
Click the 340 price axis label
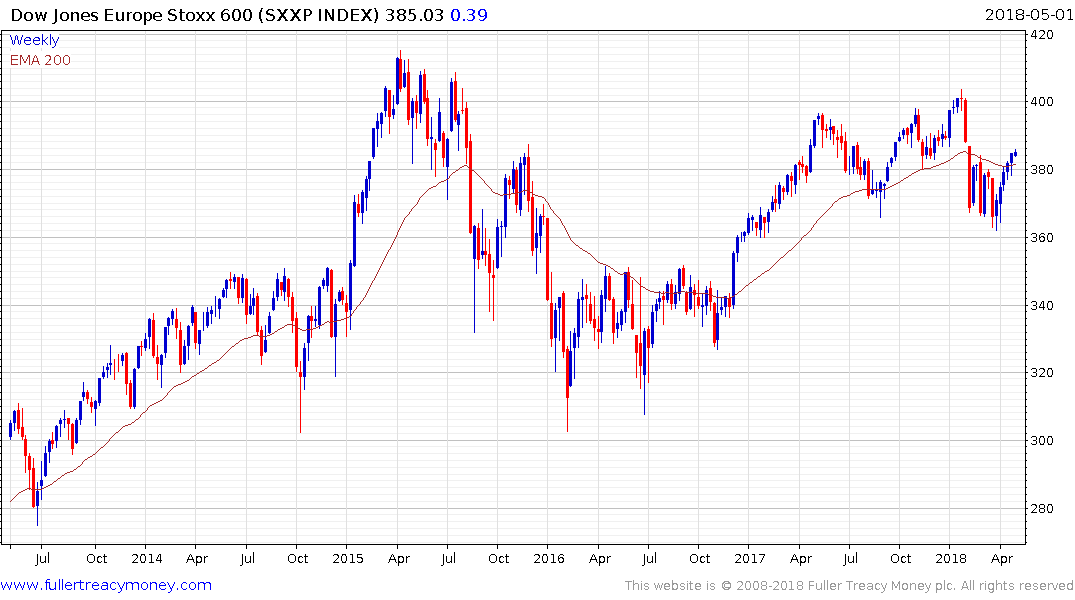(1042, 306)
